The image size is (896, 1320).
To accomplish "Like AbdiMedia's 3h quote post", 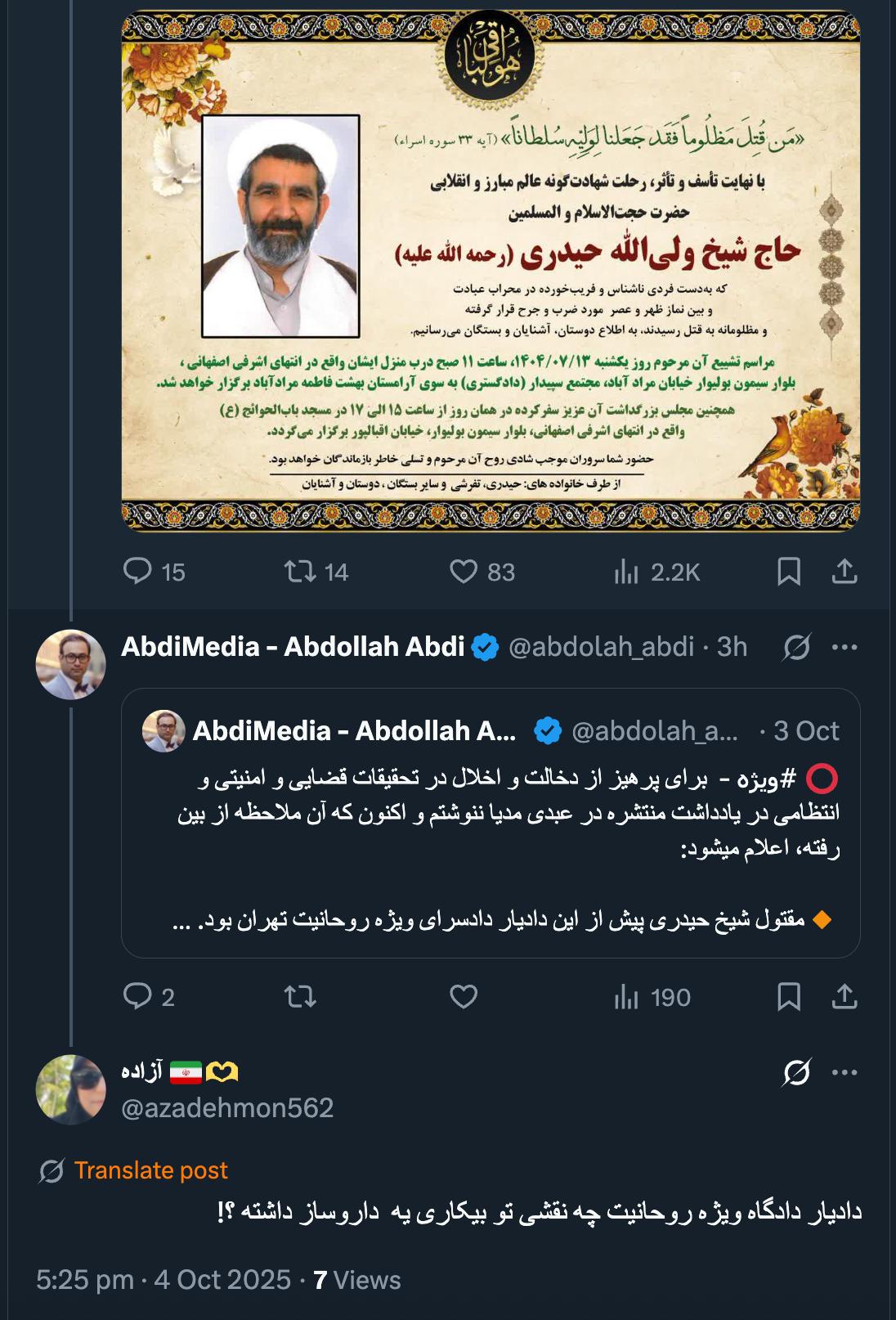I will 464,996.
